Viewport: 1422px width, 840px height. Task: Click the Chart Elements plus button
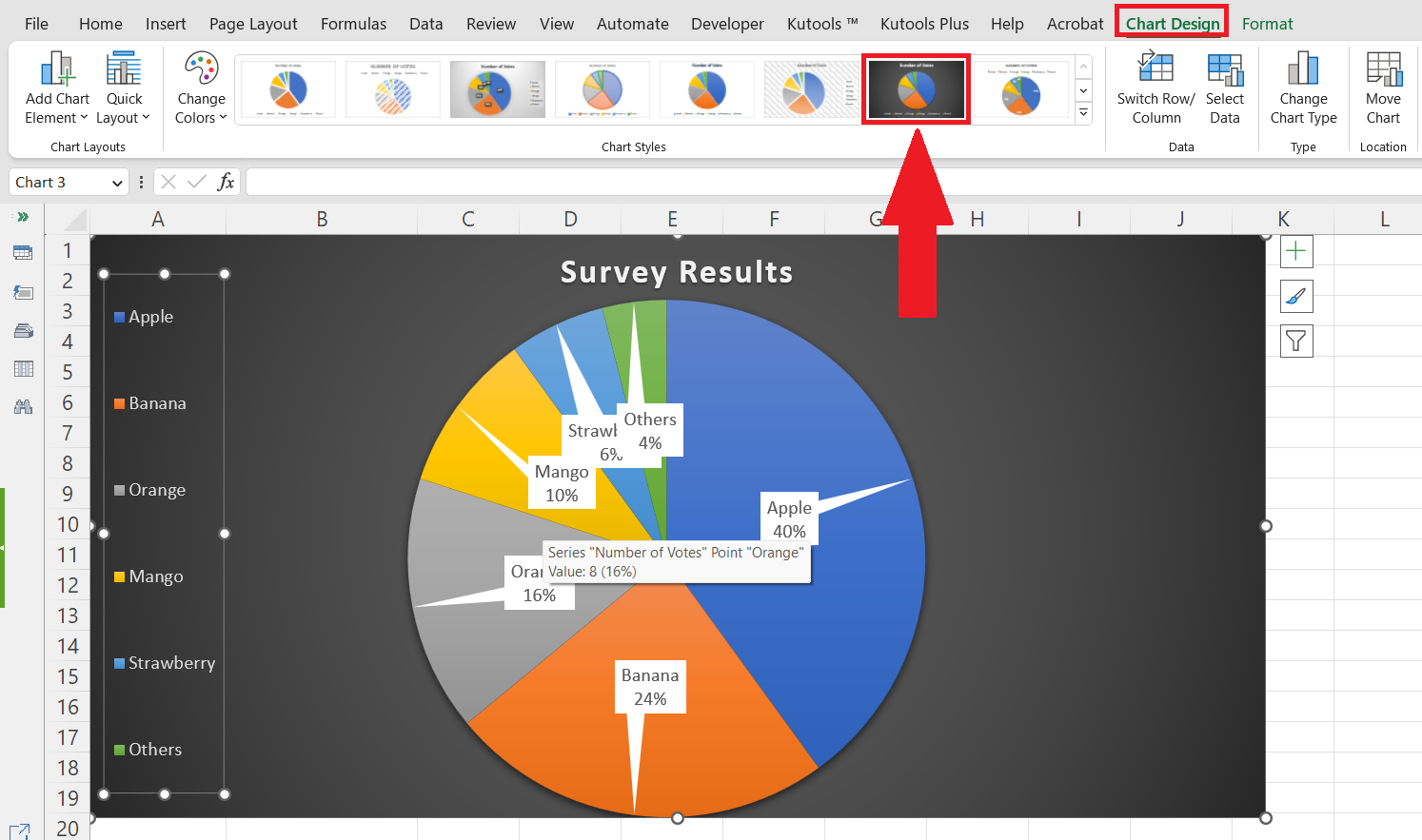click(1296, 252)
